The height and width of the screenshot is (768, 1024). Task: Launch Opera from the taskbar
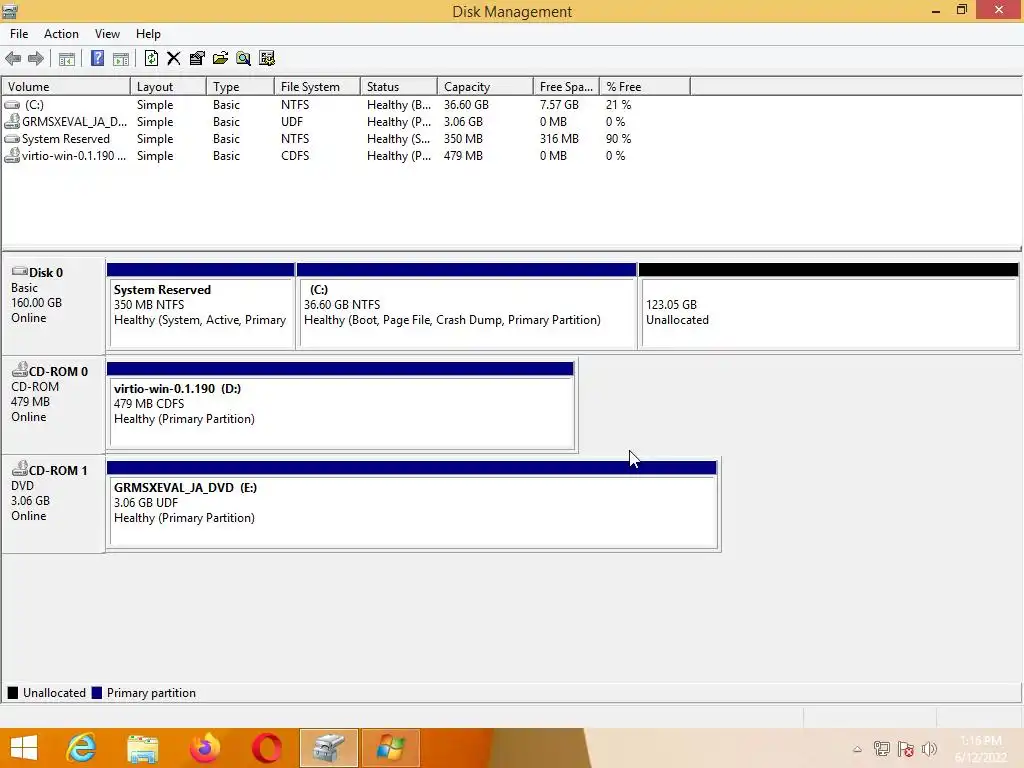266,748
